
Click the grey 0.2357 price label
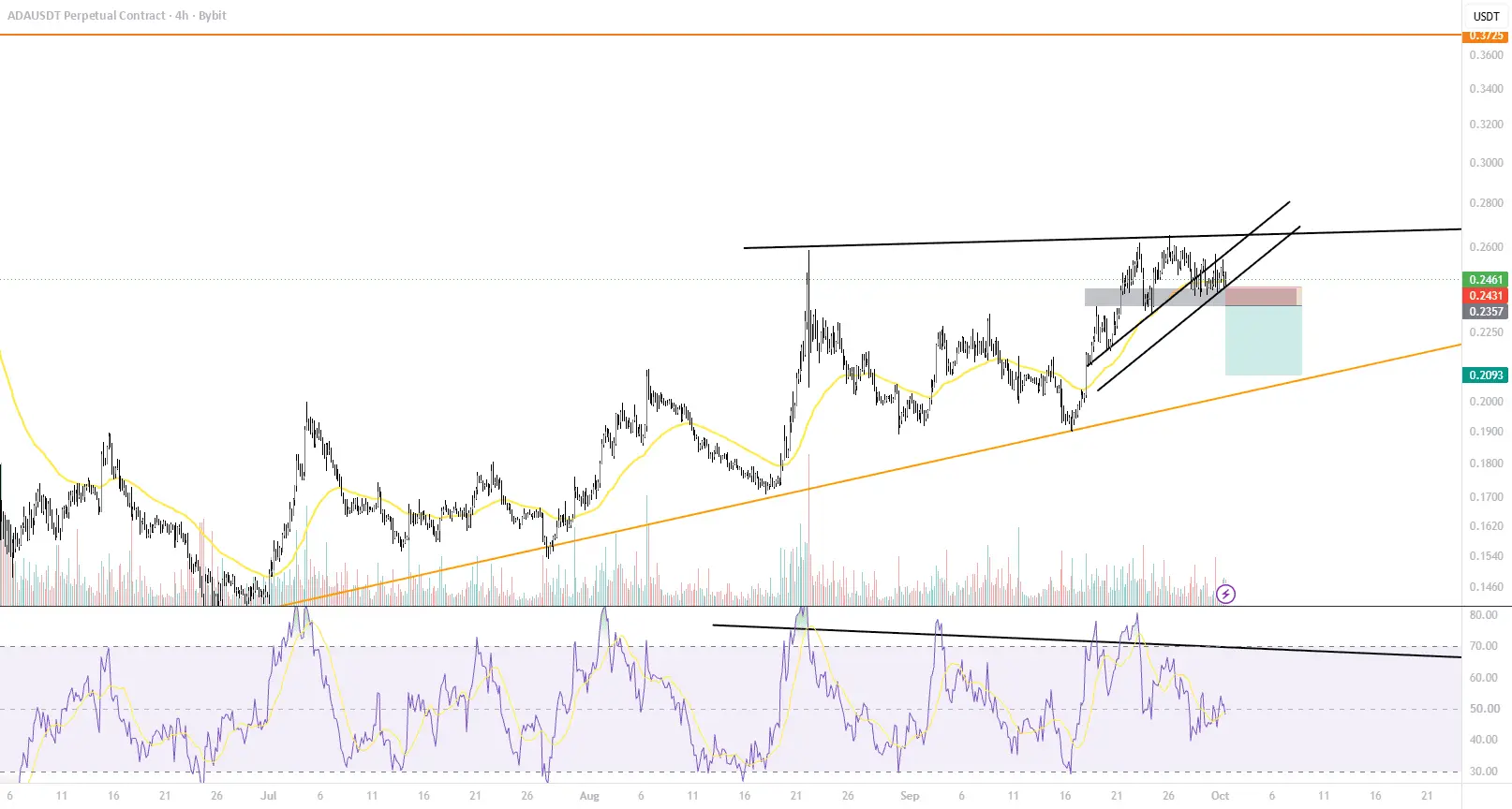click(1486, 311)
